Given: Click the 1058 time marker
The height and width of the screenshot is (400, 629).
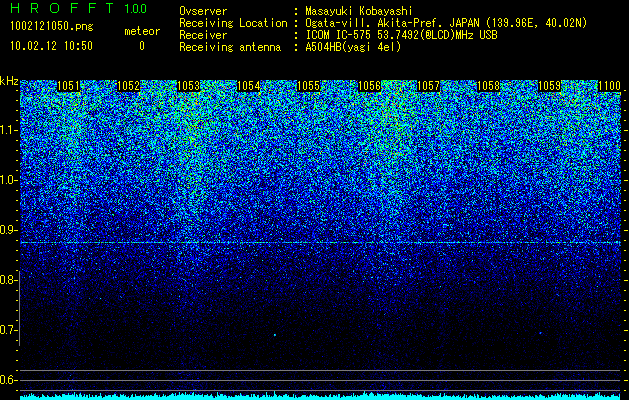Looking at the screenshot, I should click(x=489, y=86).
